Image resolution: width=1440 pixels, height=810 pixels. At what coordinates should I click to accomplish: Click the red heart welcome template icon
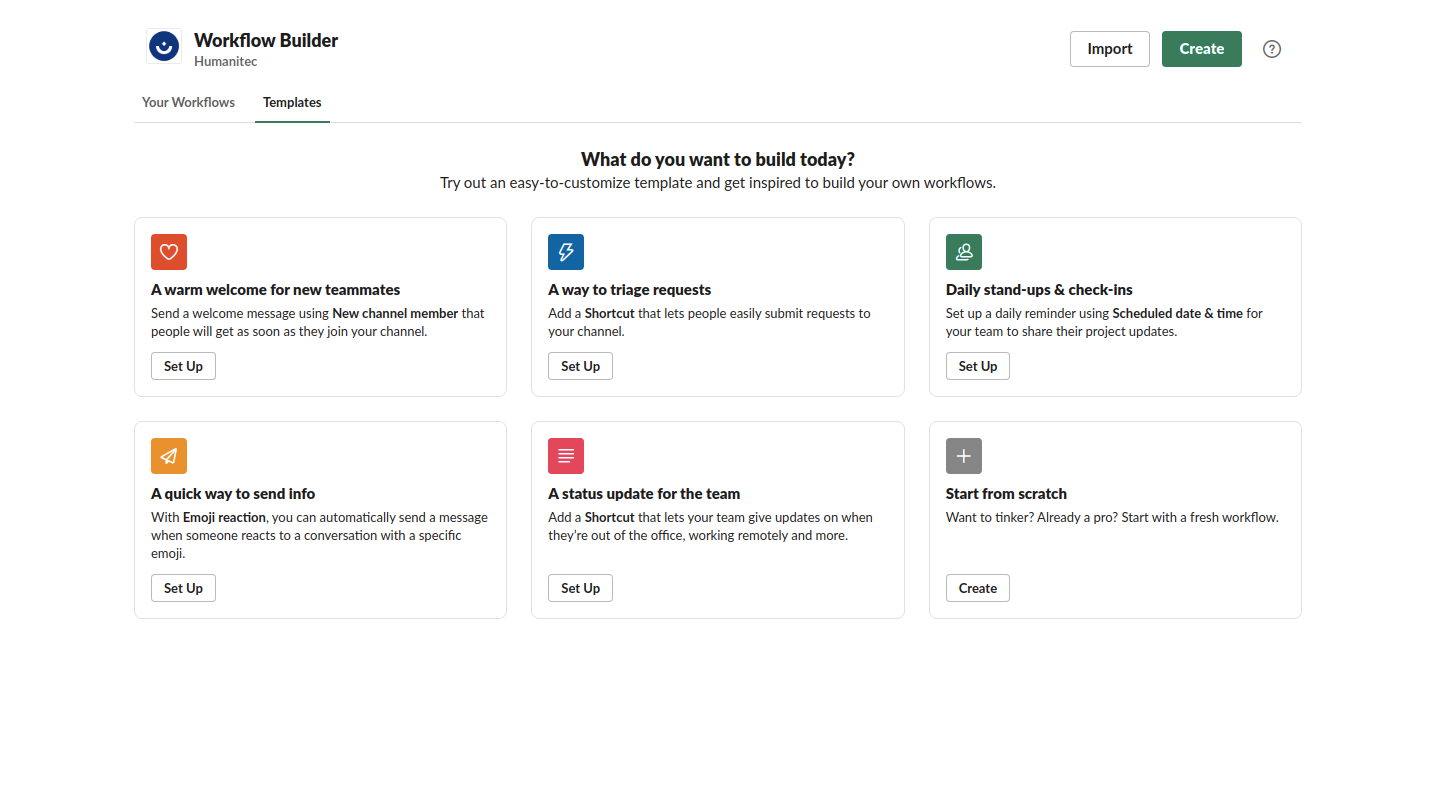pos(169,252)
